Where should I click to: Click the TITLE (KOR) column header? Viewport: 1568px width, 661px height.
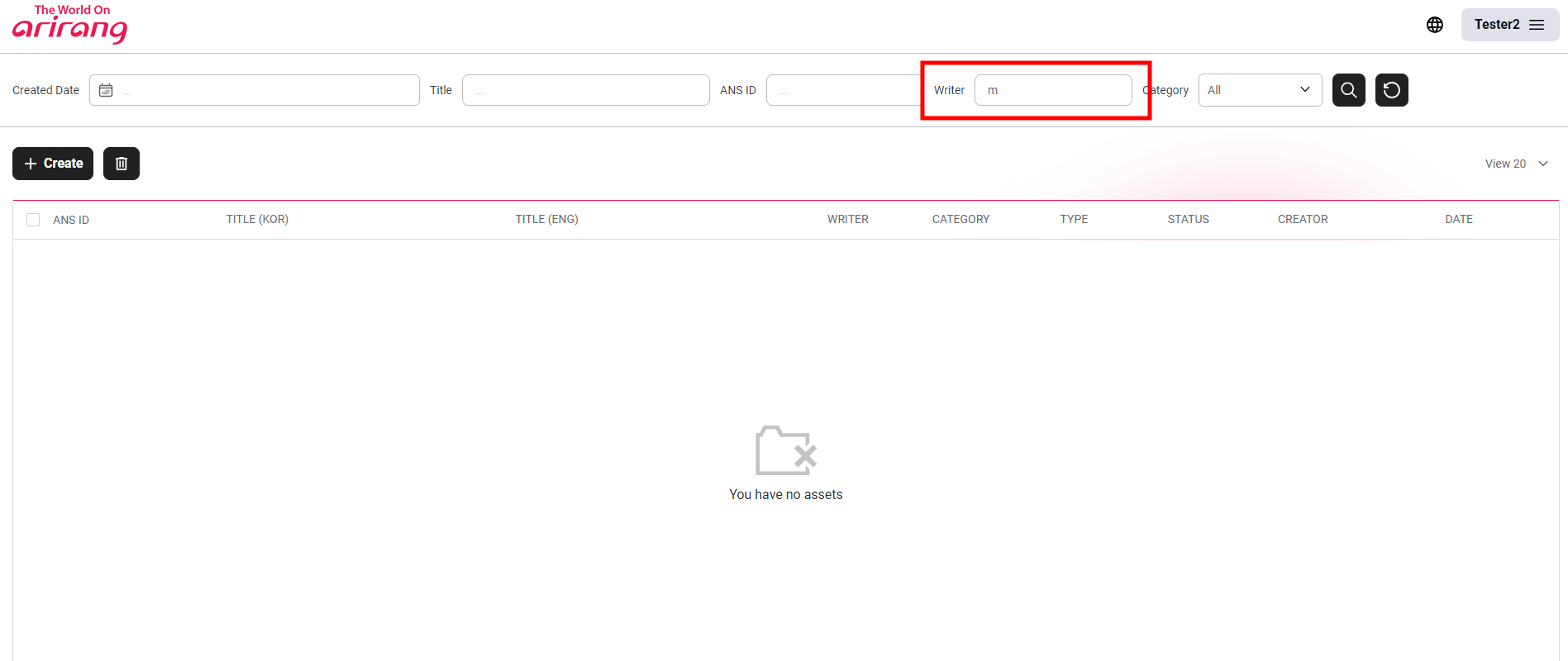coord(257,219)
